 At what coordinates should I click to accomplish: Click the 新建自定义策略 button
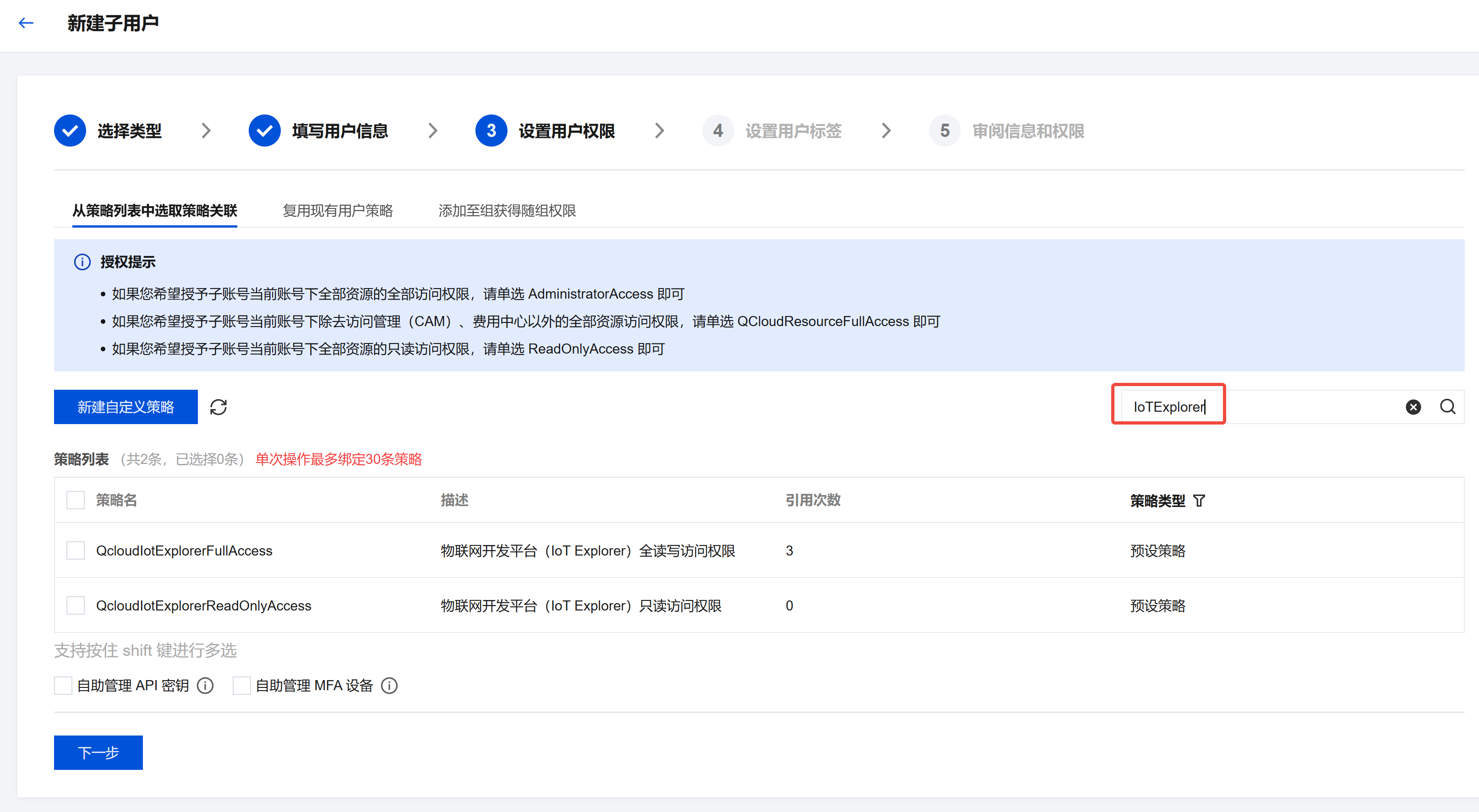pyautogui.click(x=126, y=407)
